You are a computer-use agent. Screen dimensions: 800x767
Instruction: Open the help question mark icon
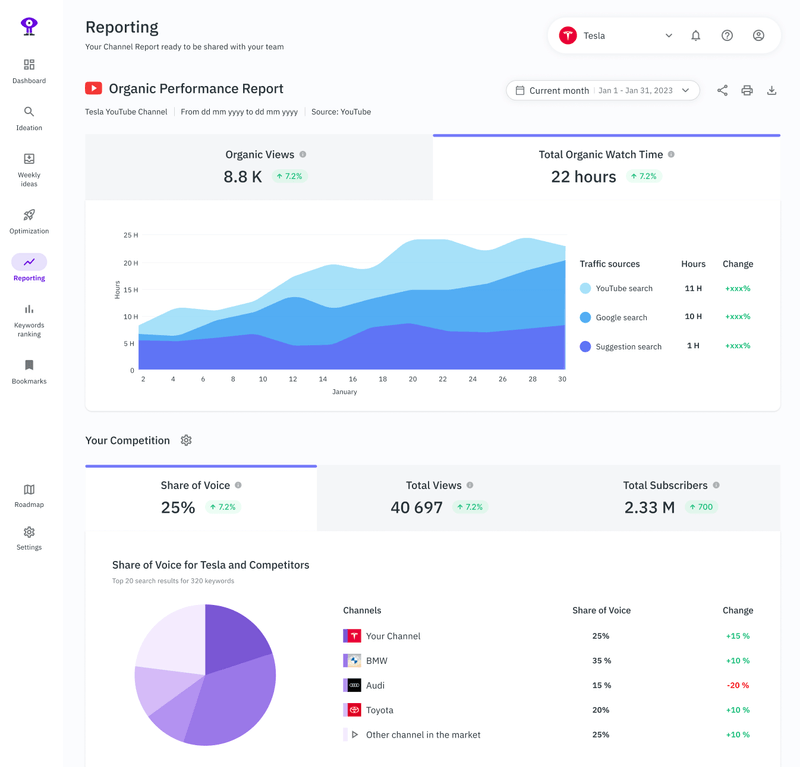pos(727,36)
